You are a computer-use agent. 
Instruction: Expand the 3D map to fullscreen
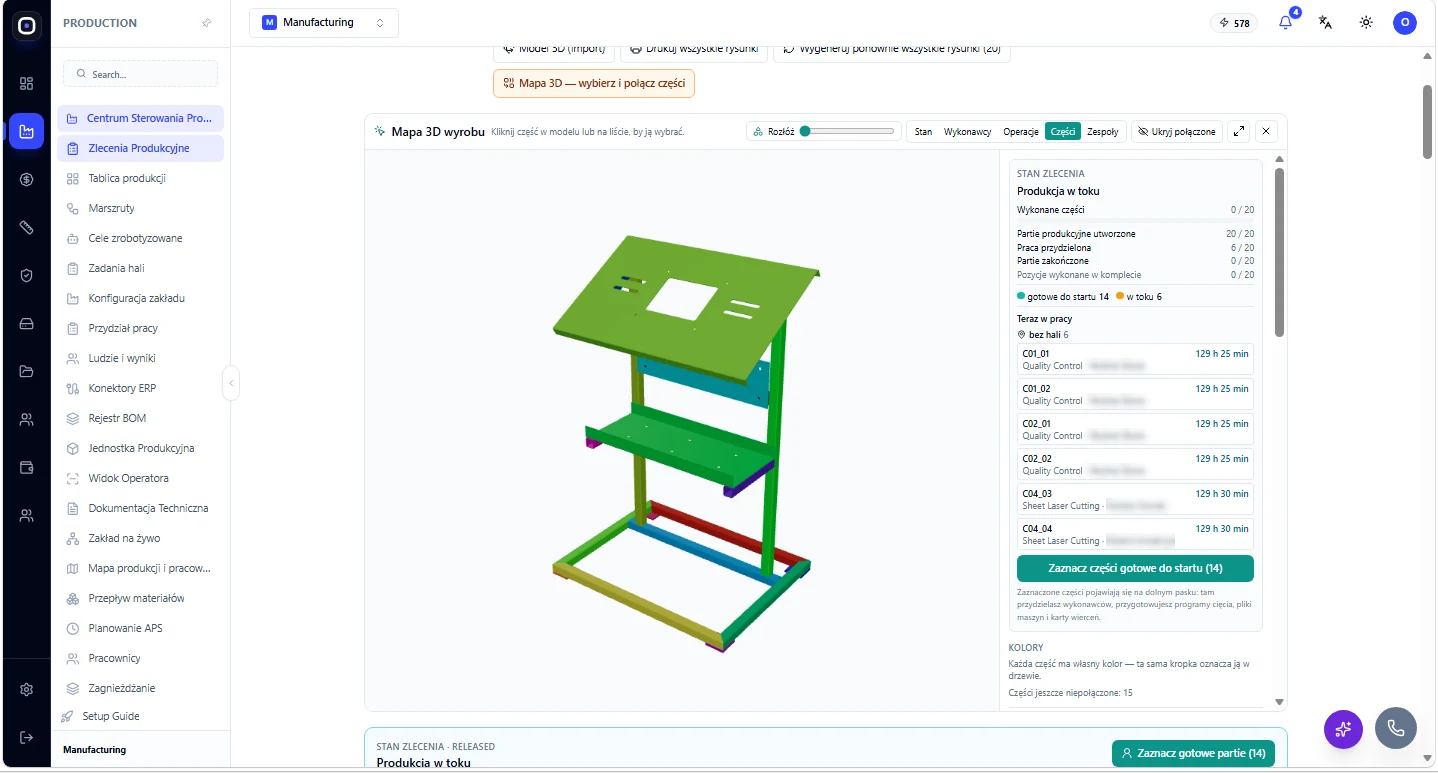[x=1239, y=131]
